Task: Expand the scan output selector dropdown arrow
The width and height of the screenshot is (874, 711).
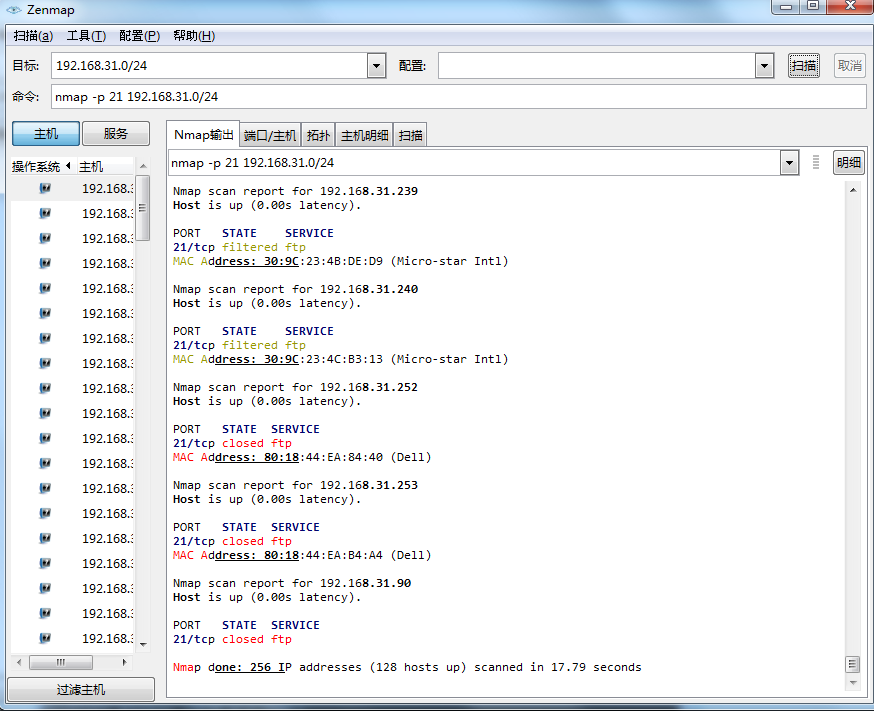Action: point(789,163)
